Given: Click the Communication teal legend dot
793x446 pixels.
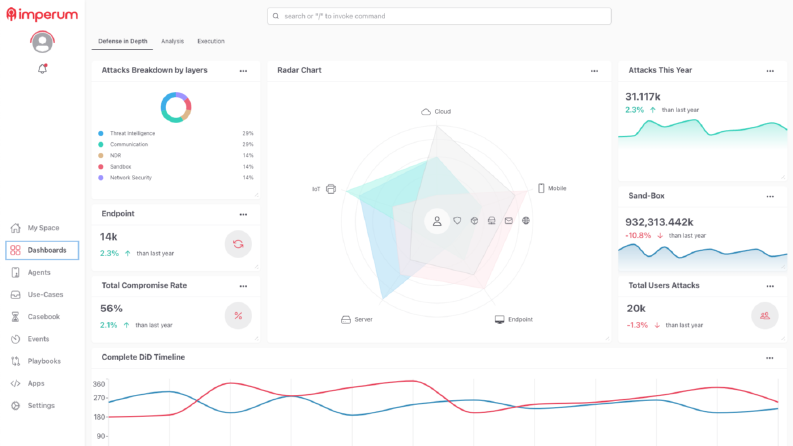Looking at the screenshot, I should (x=101, y=145).
